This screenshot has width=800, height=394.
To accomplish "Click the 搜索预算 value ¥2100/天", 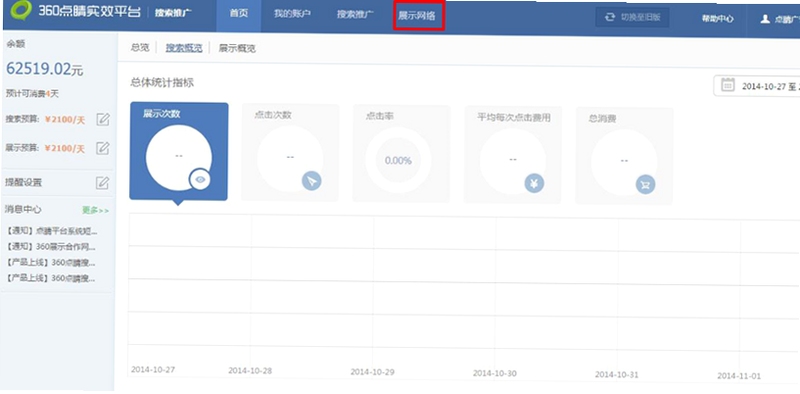I will click(x=64, y=120).
